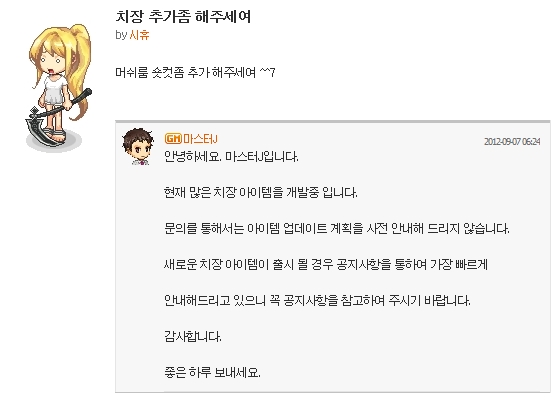Open author 시휴's profile link
Viewport: 552px width, 401px height.
click(139, 35)
